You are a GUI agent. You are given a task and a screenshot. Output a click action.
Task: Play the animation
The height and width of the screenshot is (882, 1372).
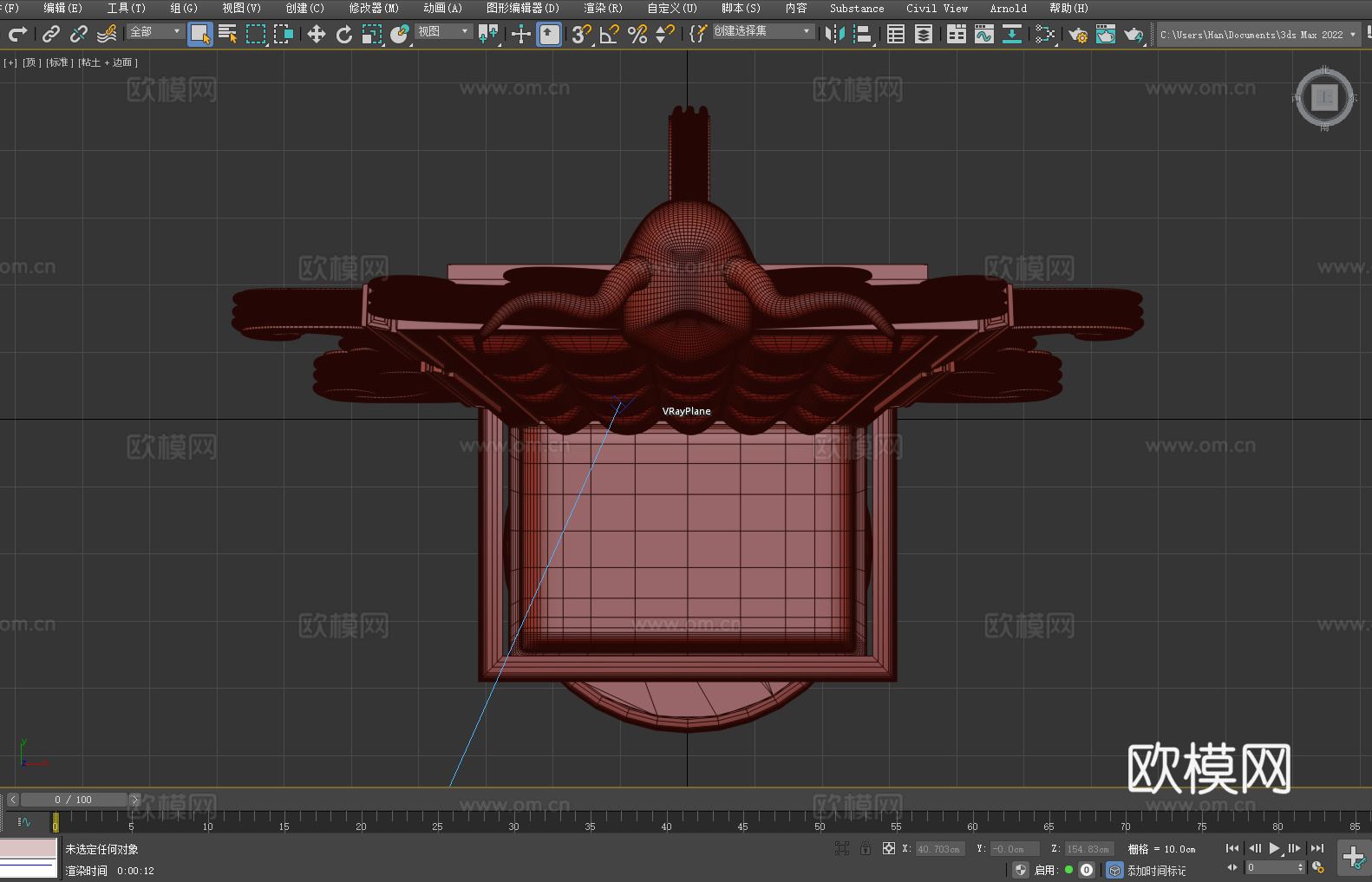pos(1275,848)
